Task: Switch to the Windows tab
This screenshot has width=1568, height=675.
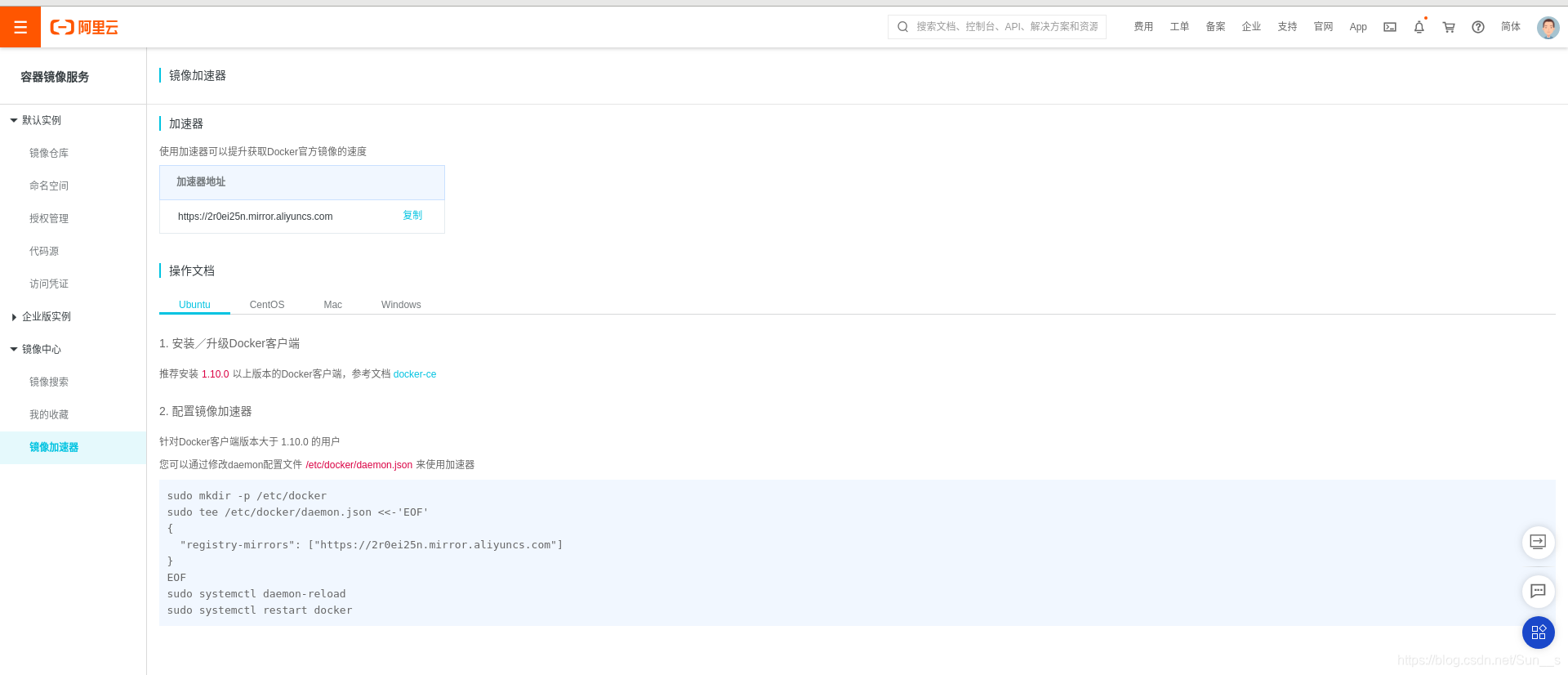Action: pyautogui.click(x=401, y=305)
